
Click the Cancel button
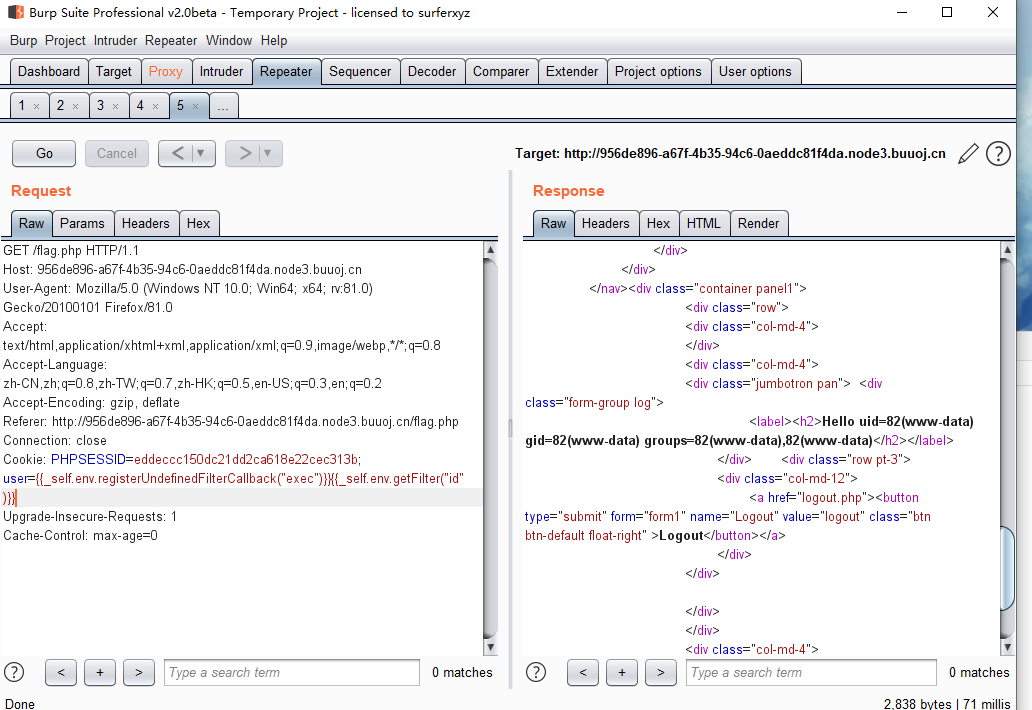(x=117, y=153)
